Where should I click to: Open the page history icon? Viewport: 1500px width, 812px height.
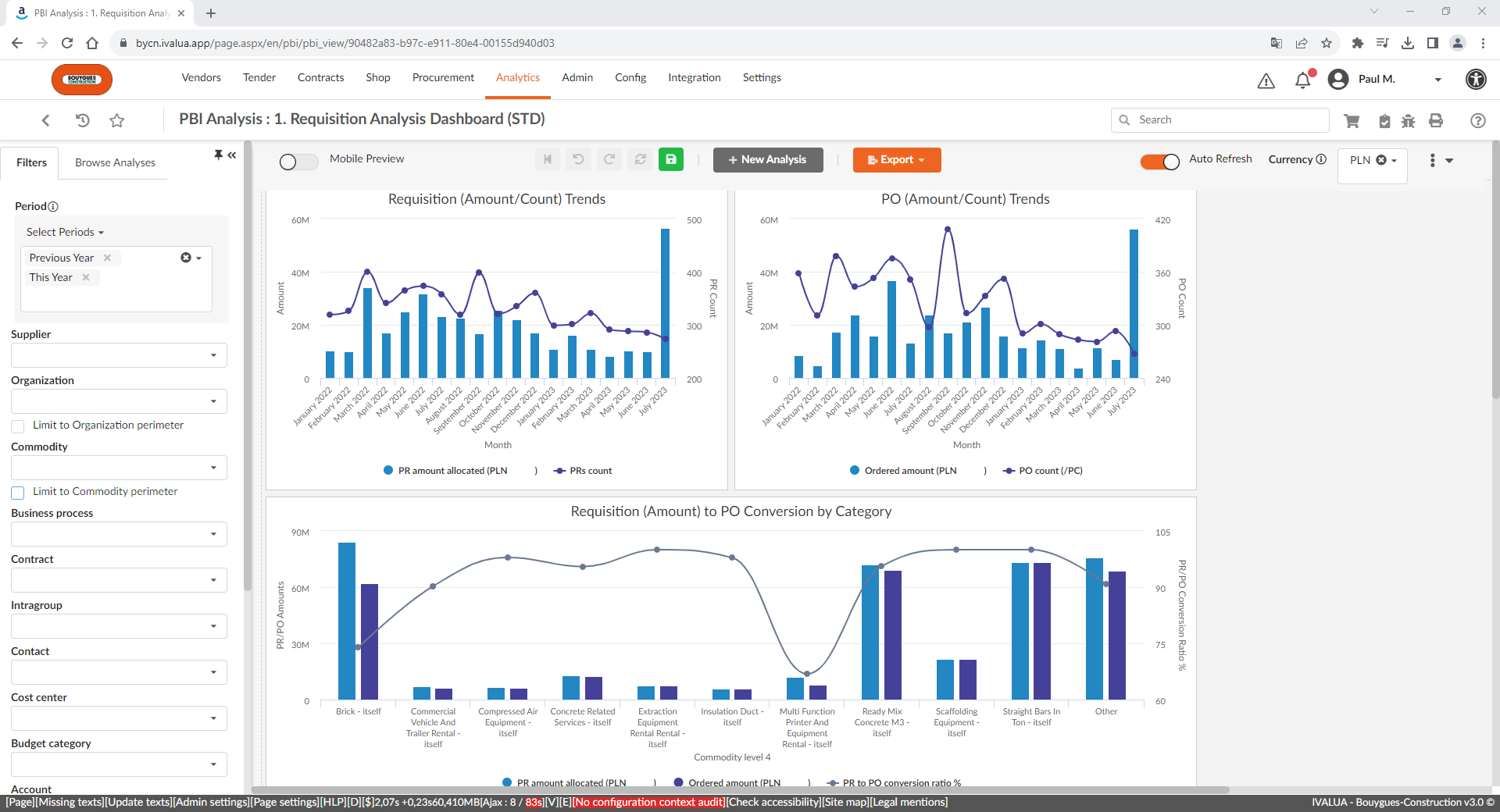82,120
